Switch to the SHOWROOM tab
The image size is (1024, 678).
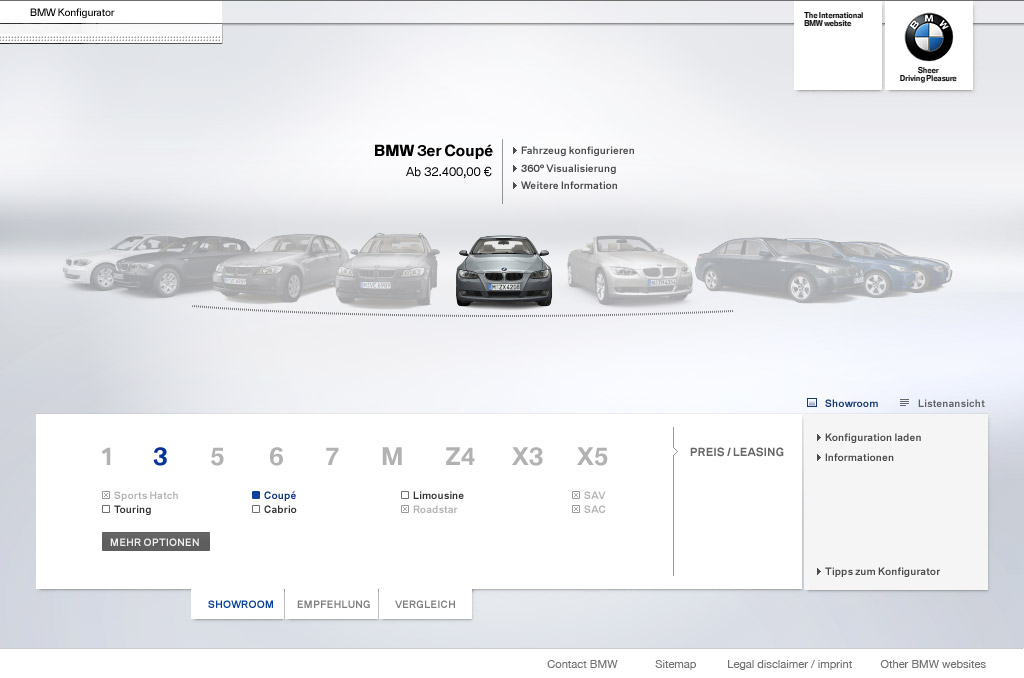[238, 604]
